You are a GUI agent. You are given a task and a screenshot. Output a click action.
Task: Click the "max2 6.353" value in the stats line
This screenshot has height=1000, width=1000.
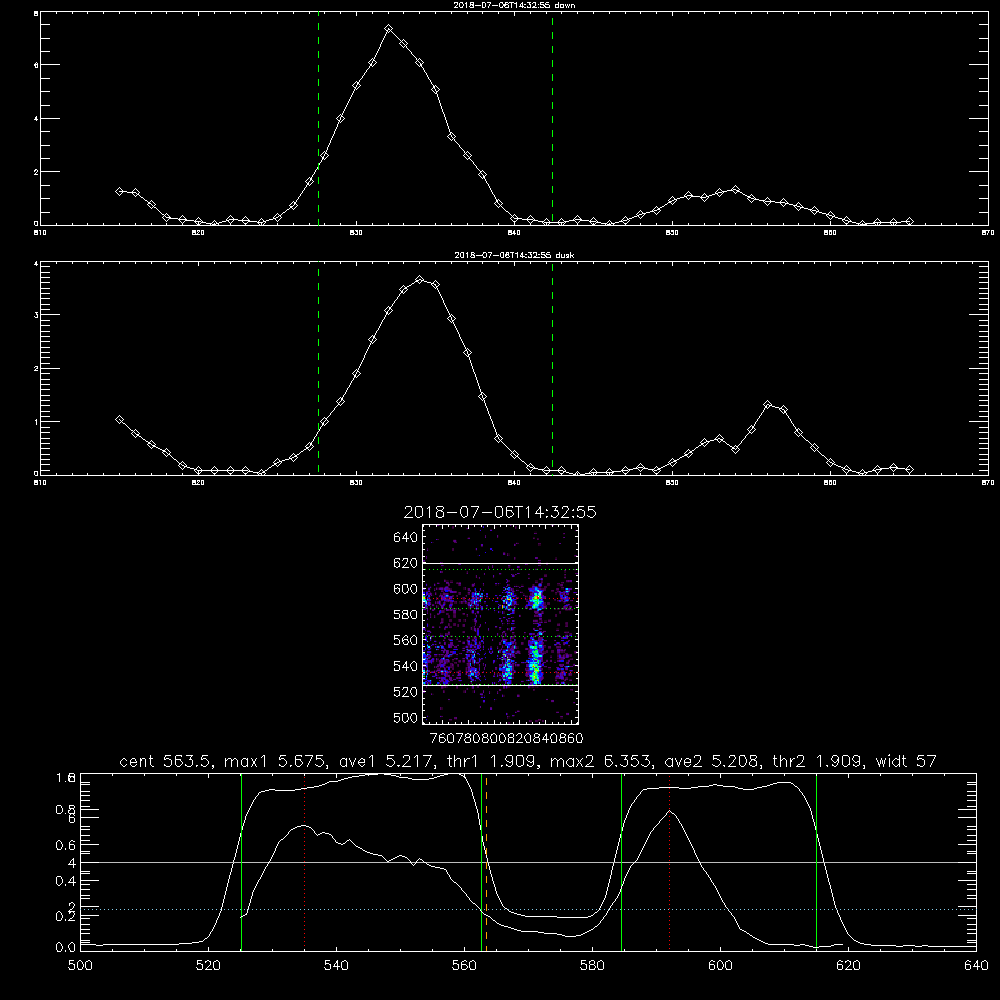click(x=601, y=761)
